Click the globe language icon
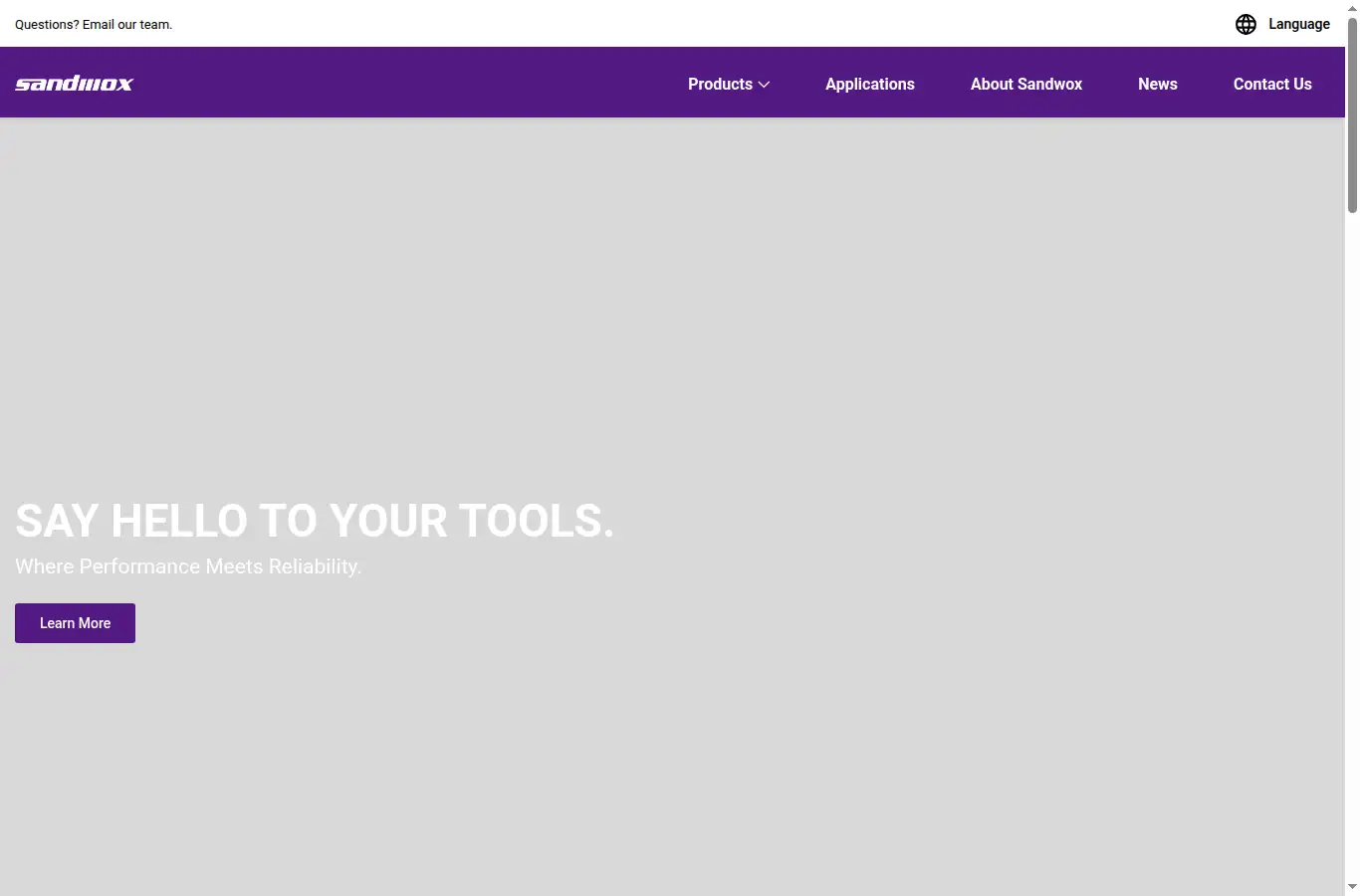 click(x=1246, y=24)
